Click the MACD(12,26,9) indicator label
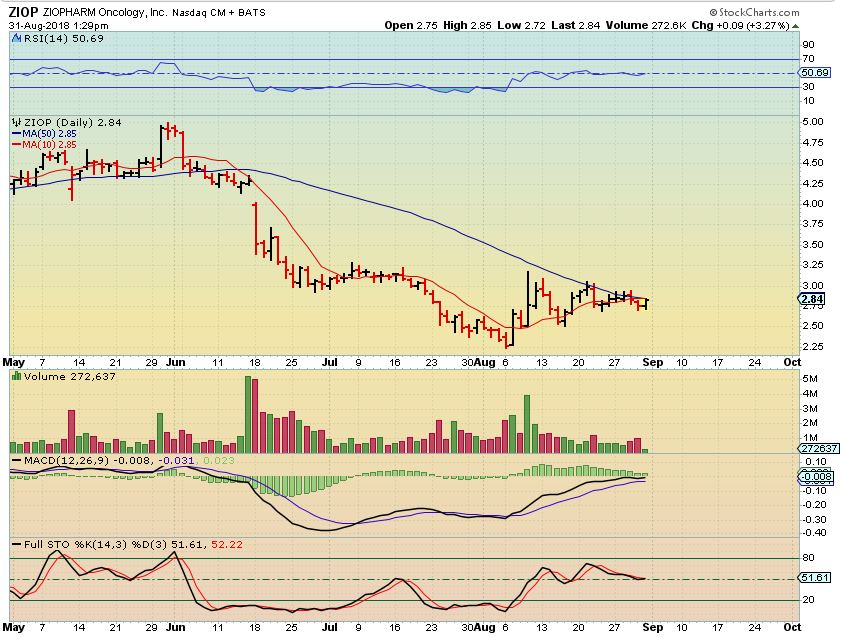 pos(66,461)
